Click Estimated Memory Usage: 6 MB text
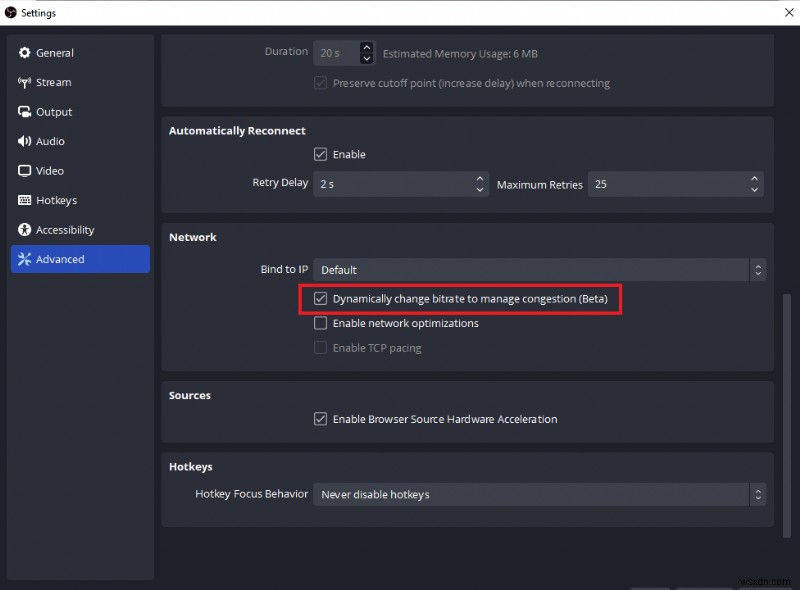Image resolution: width=800 pixels, height=590 pixels. (x=460, y=54)
